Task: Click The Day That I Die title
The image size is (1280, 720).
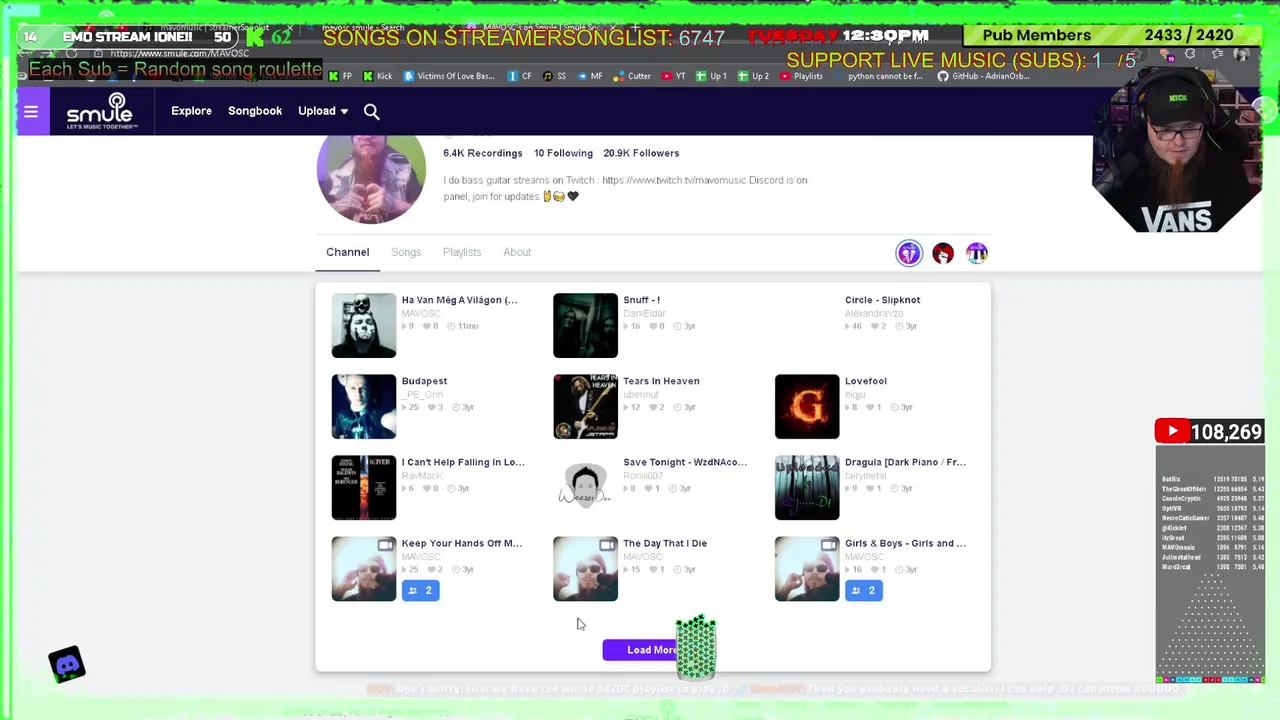Action: [665, 543]
